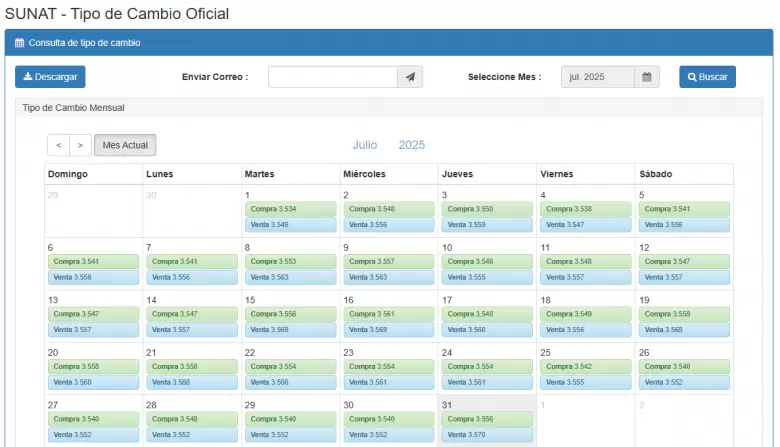This screenshot has width=780, height=447.
Task: Select Venta 3.561 on day 23
Action: click(389, 382)
